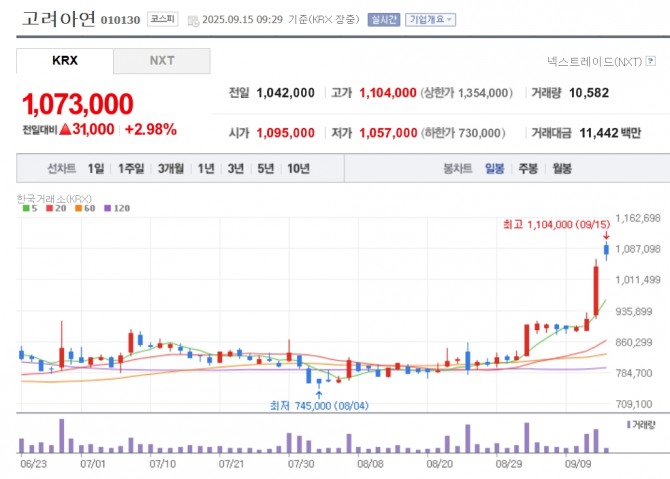Image resolution: width=670 pixels, height=479 pixels.
Task: Click the 1,162,698 price axis label
Action: (x=638, y=218)
